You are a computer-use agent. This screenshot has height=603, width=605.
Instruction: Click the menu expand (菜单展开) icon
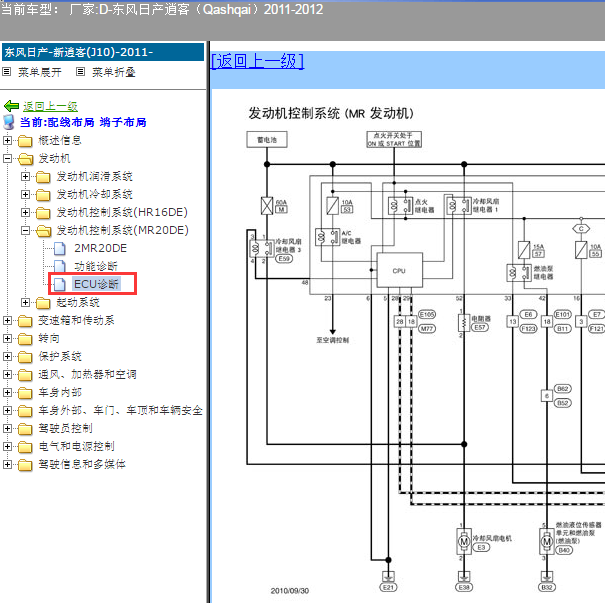pos(6,71)
